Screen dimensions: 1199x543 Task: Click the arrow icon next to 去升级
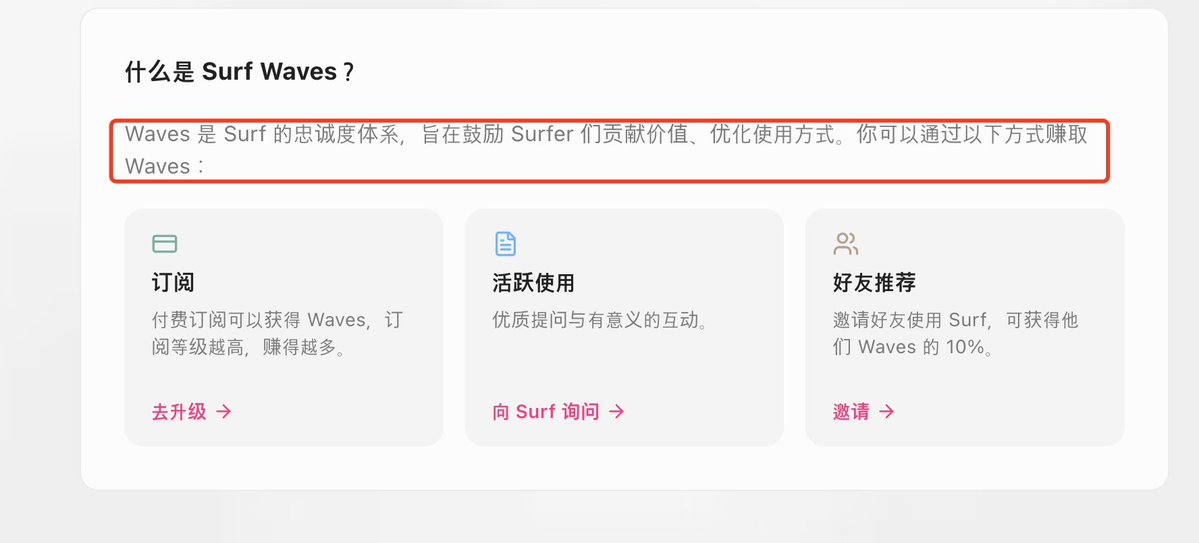(x=224, y=411)
